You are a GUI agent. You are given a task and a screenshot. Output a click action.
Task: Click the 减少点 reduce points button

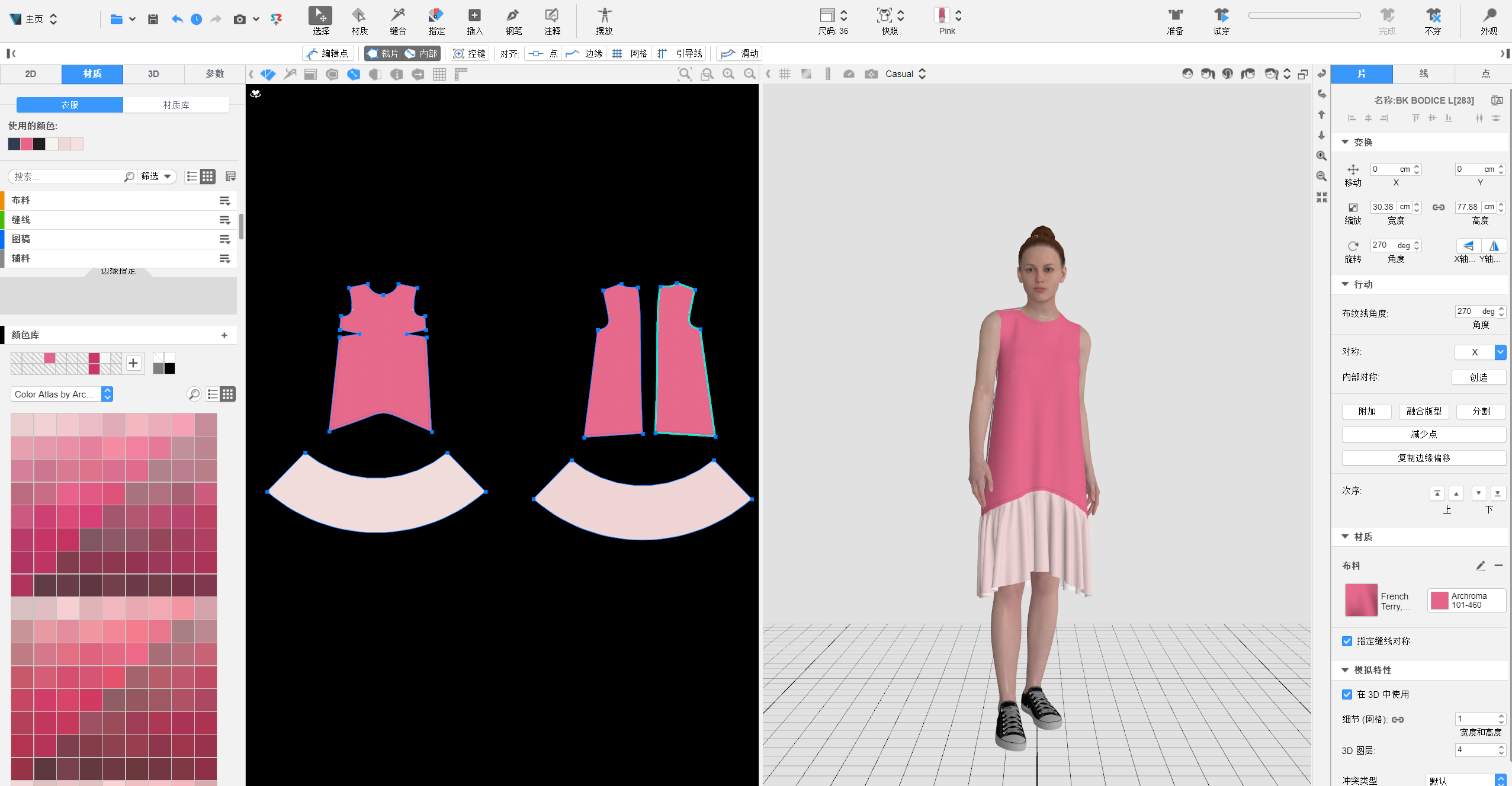coord(1424,434)
